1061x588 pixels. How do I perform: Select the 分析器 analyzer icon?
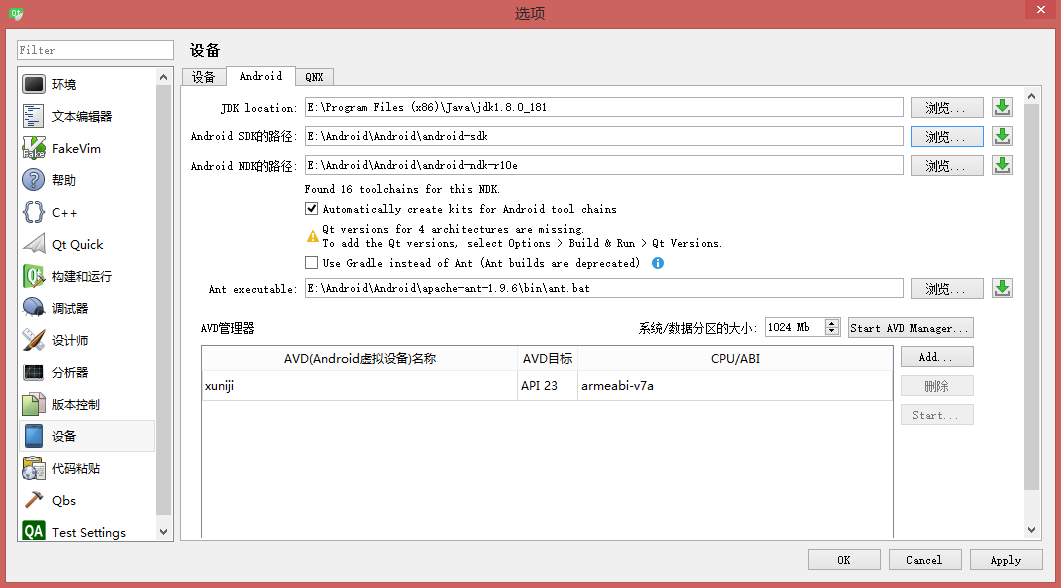(x=34, y=372)
